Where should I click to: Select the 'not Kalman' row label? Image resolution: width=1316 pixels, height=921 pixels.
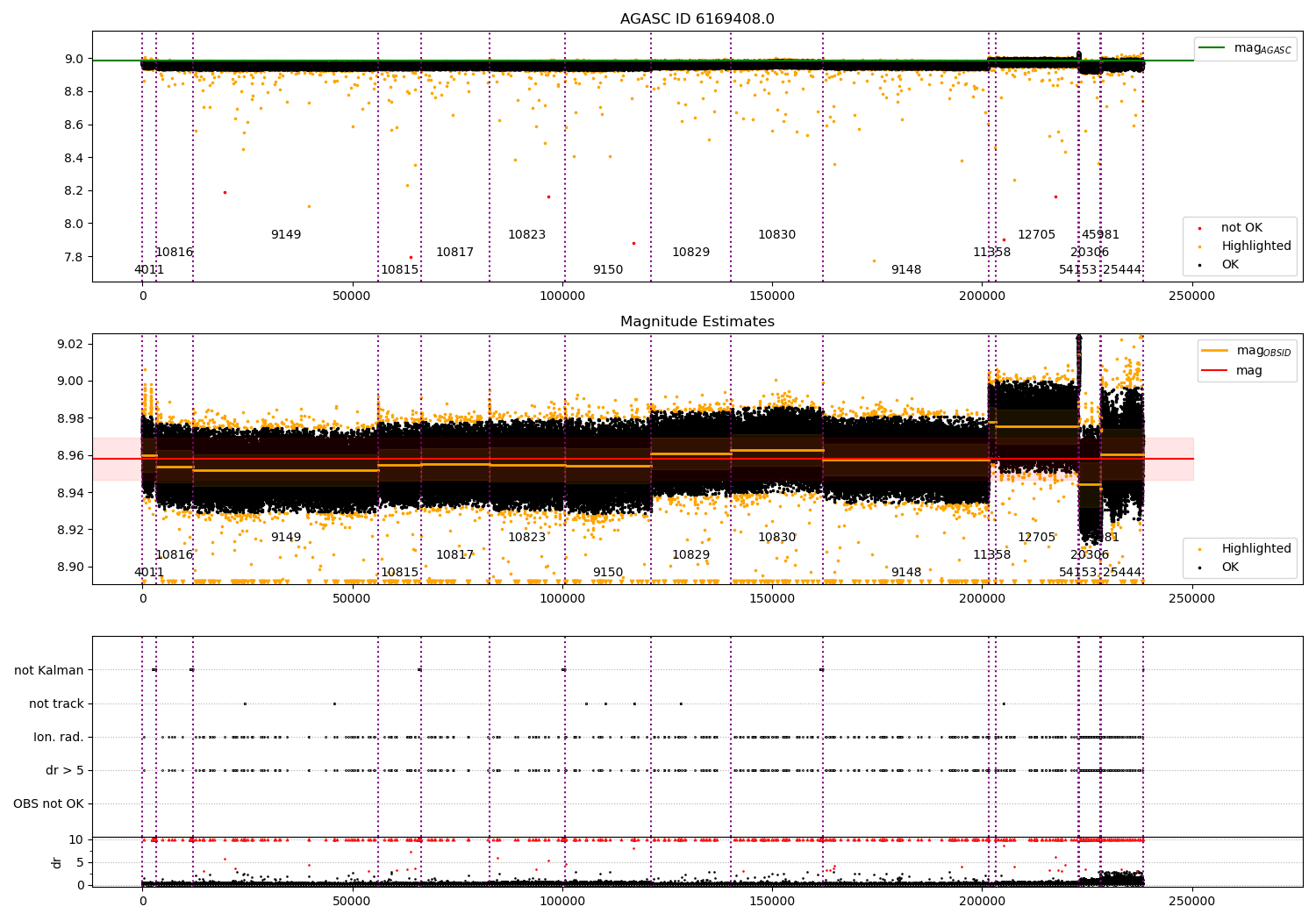[x=49, y=670]
